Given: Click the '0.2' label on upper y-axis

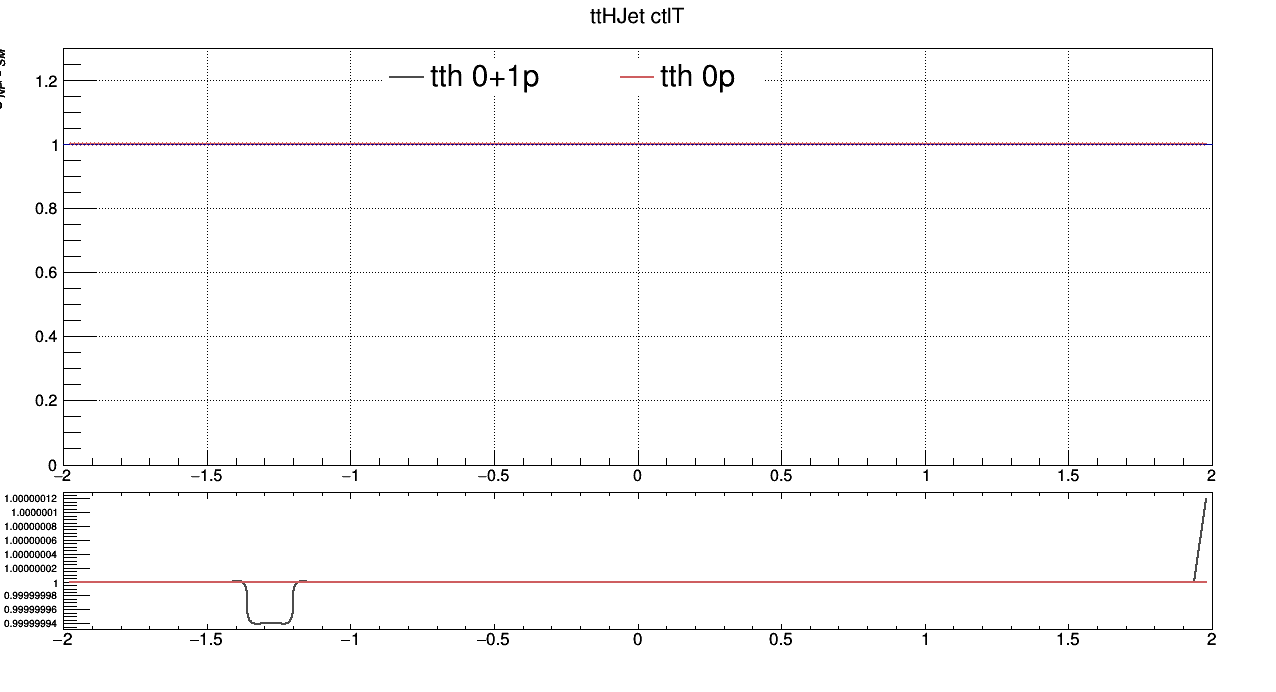Looking at the screenshot, I should click(46, 400).
